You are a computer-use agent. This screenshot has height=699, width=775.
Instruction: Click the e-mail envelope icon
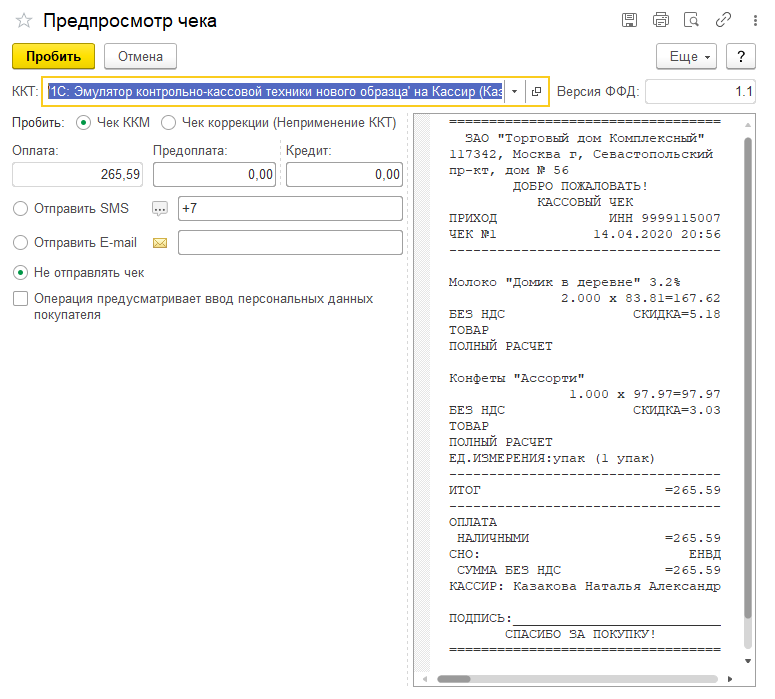click(160, 243)
